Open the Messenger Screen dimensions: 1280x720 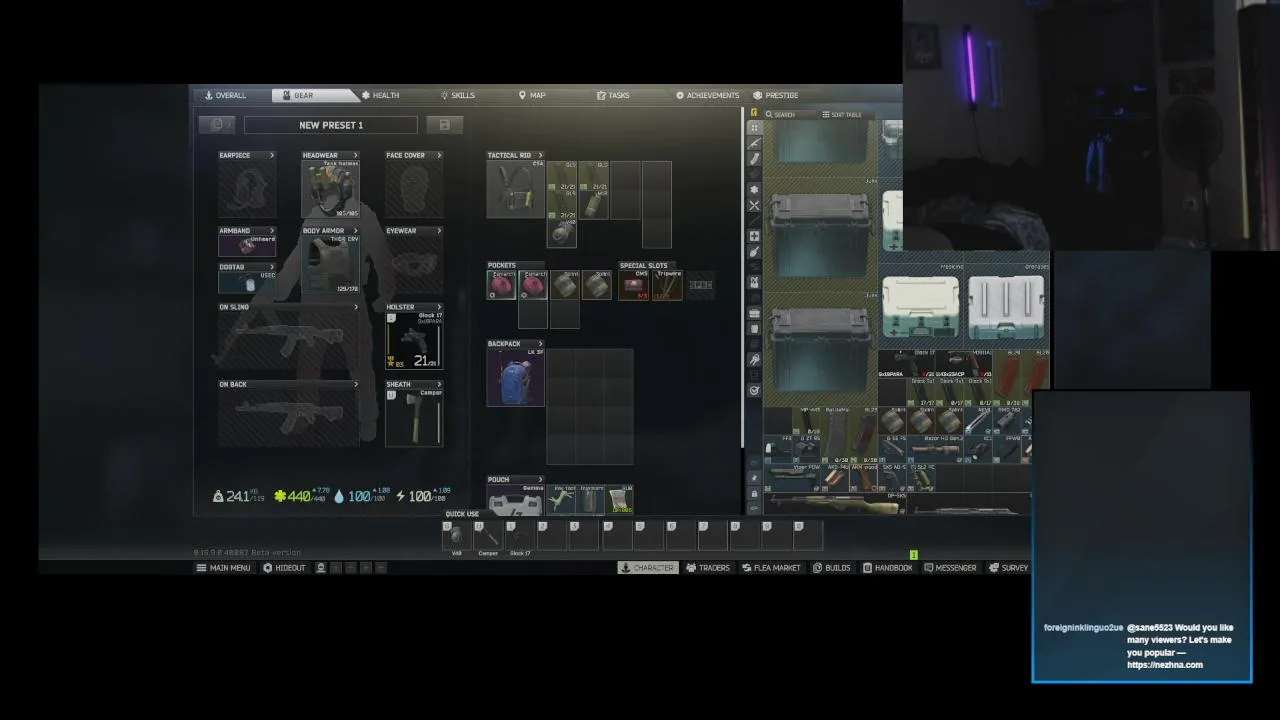point(950,568)
